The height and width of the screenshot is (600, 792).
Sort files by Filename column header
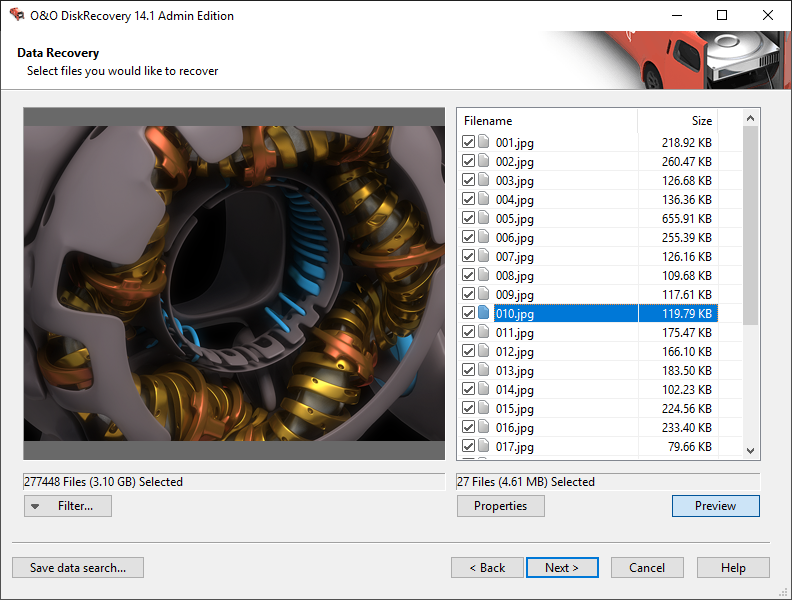pos(546,121)
